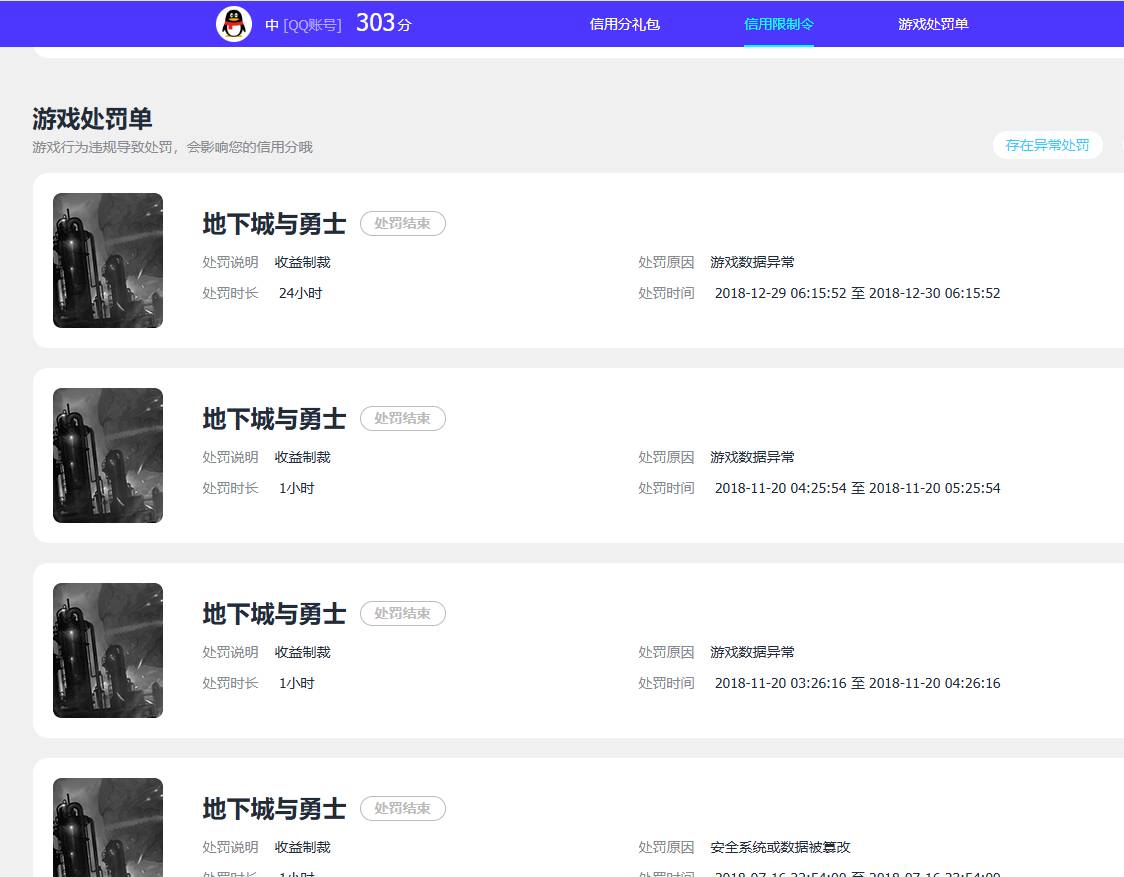1124x877 pixels.
Task: Click 地下城与勇士 title of the 2018-12-29 record
Action: tap(274, 224)
